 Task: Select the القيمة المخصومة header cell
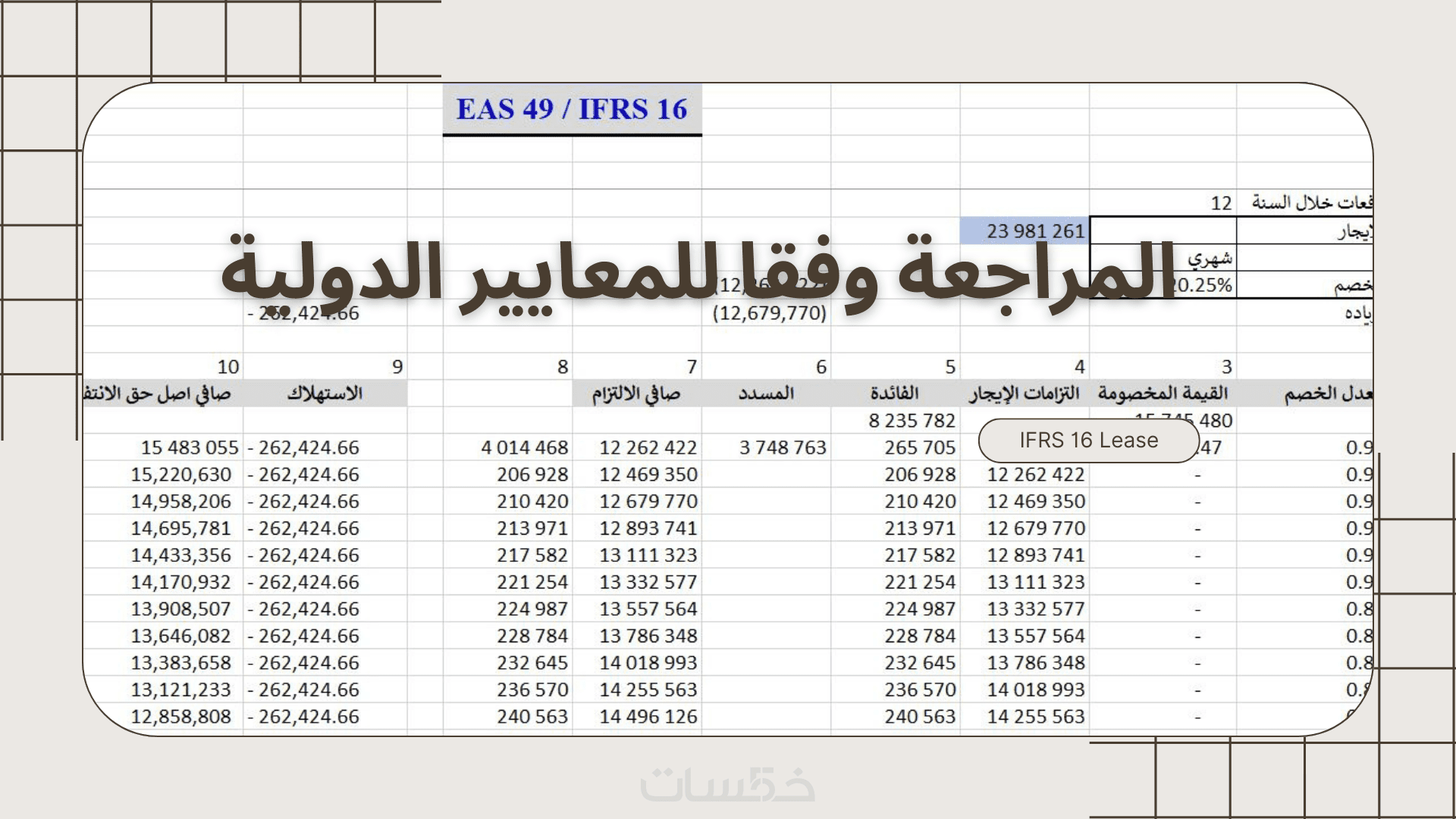(x=1163, y=394)
